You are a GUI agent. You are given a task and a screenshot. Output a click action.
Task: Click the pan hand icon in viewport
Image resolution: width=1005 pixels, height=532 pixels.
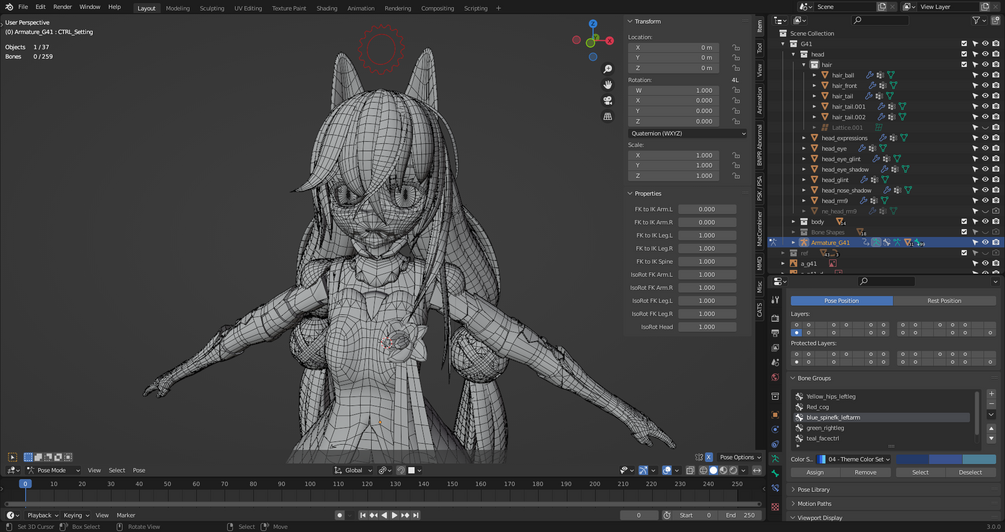click(608, 85)
